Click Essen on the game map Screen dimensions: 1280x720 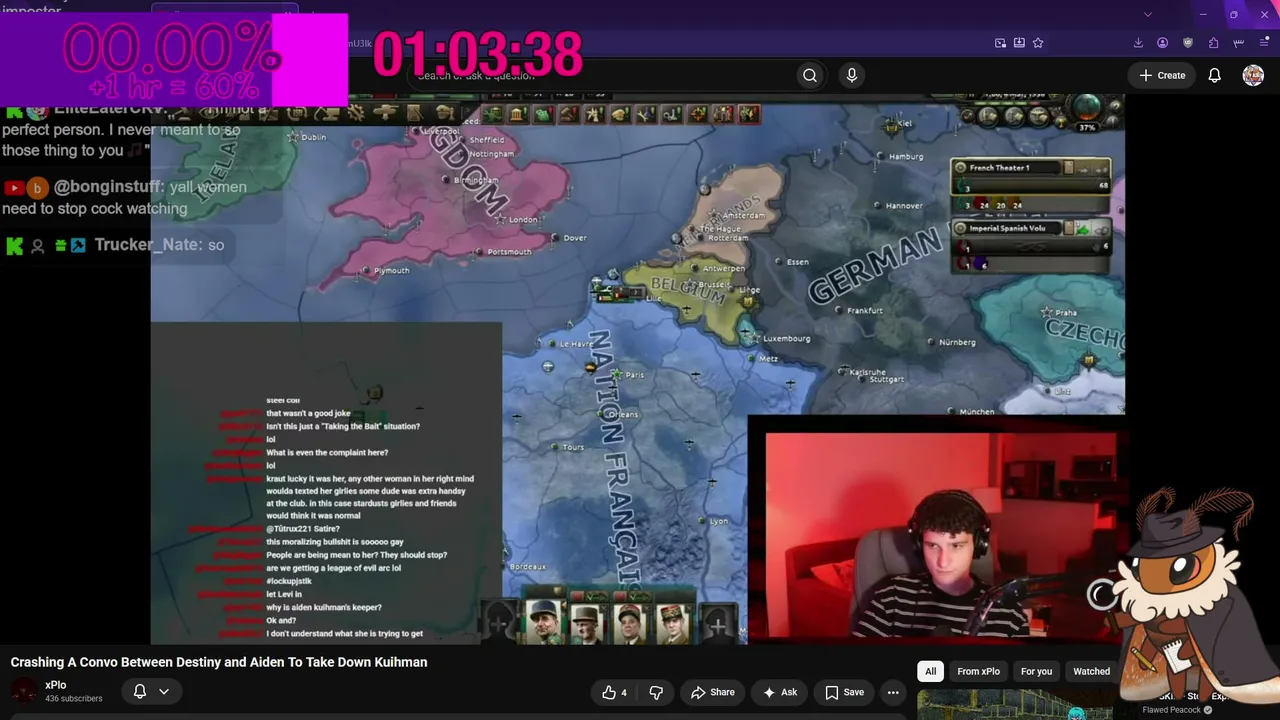click(x=797, y=262)
